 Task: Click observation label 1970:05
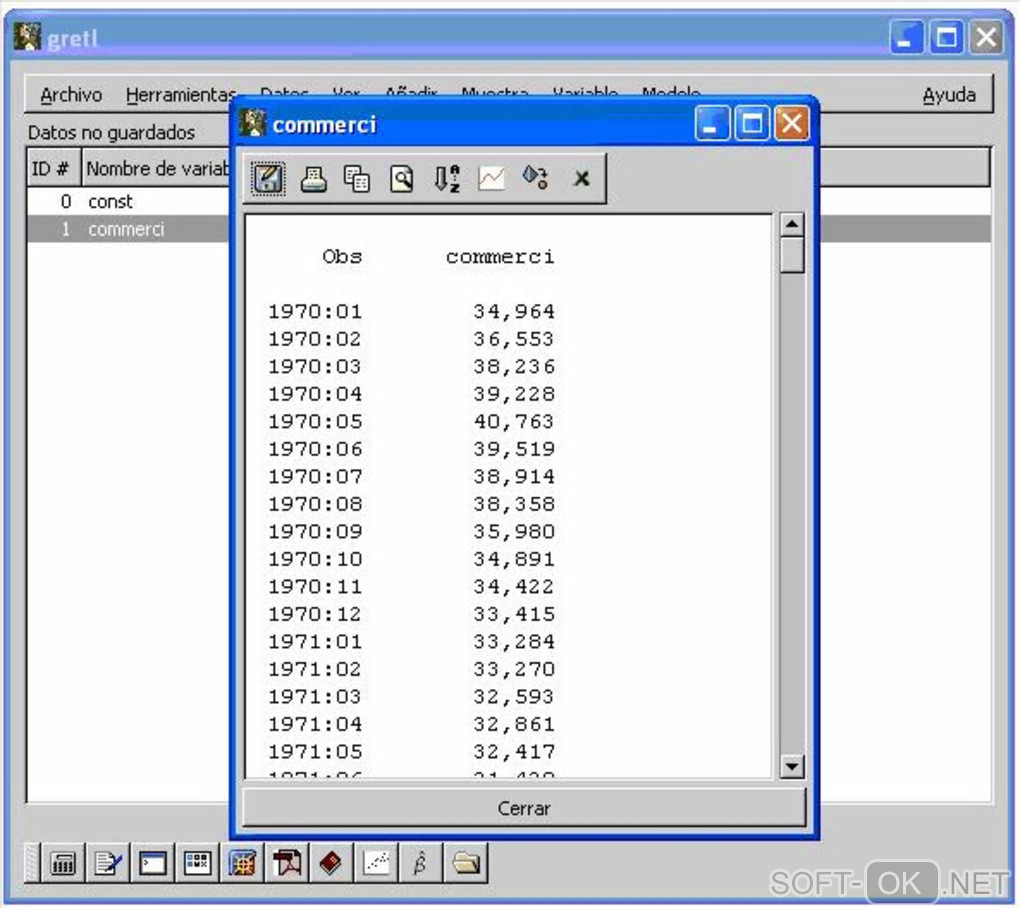coord(315,421)
